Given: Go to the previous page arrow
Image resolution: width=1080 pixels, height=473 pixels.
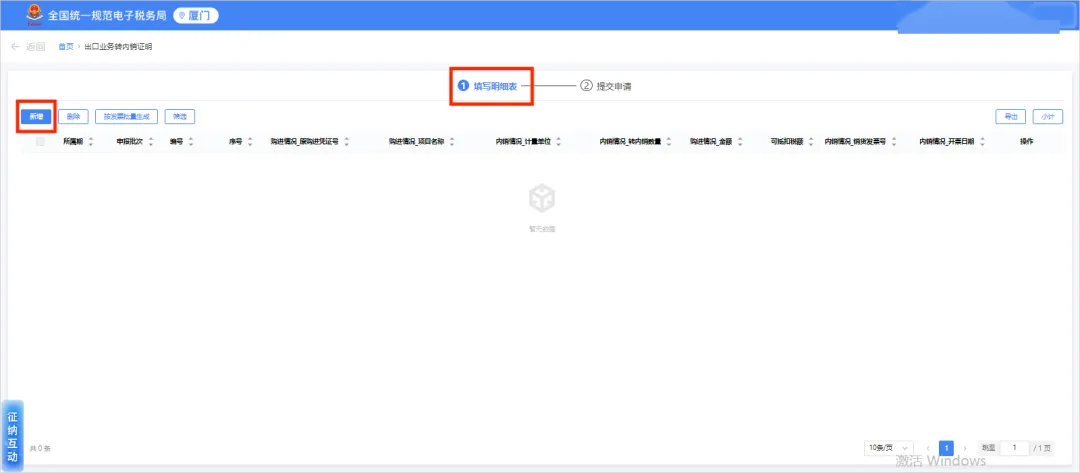Looking at the screenshot, I should click(x=928, y=448).
